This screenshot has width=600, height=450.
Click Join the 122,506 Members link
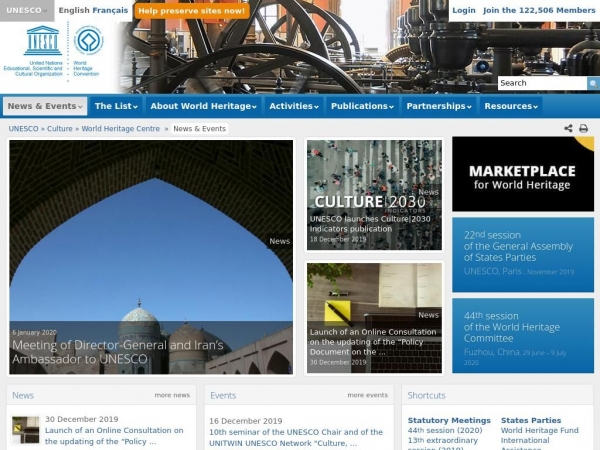click(x=539, y=10)
